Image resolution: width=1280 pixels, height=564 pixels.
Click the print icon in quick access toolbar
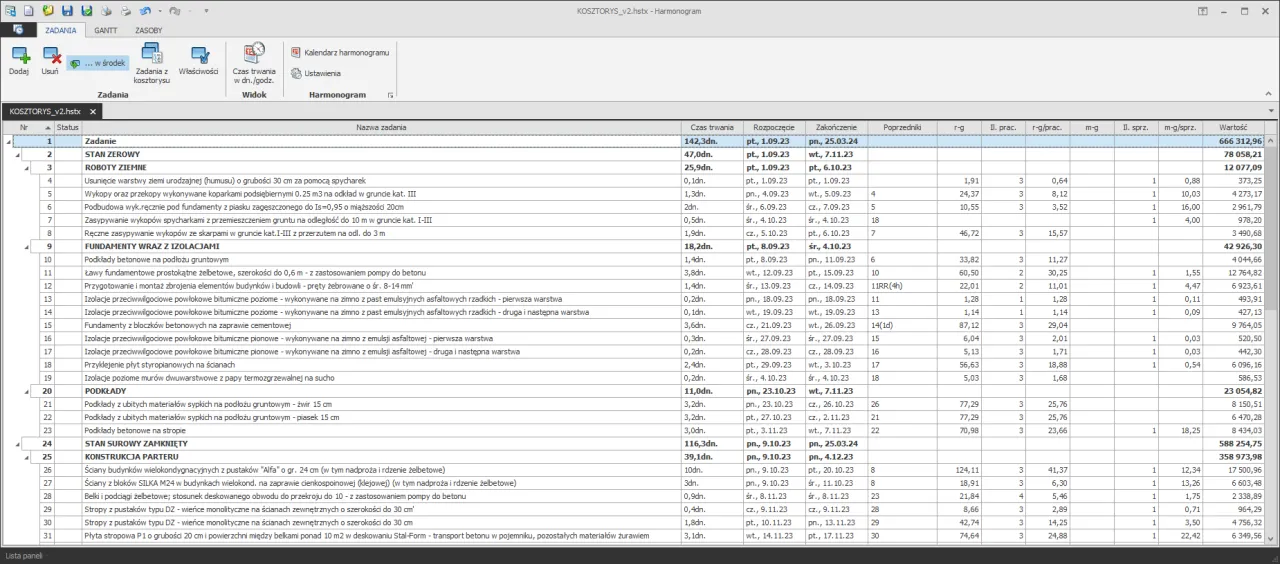[125, 10]
